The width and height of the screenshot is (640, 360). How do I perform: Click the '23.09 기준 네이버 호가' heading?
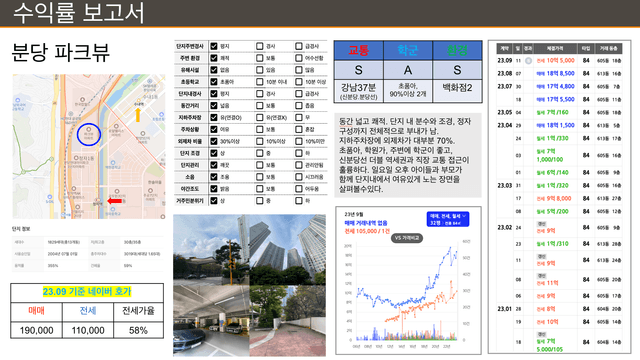click(87, 292)
